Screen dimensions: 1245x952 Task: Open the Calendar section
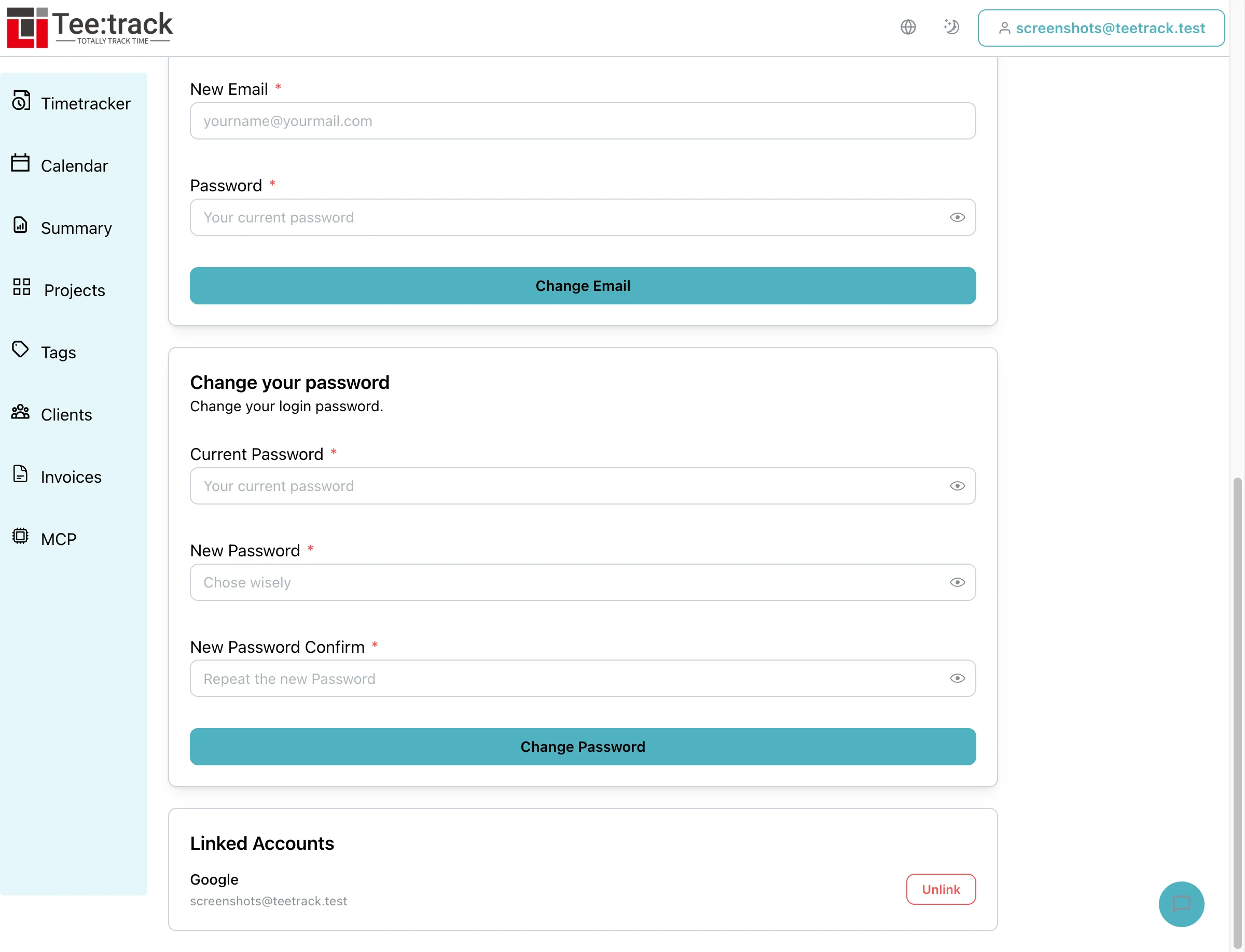point(74,165)
